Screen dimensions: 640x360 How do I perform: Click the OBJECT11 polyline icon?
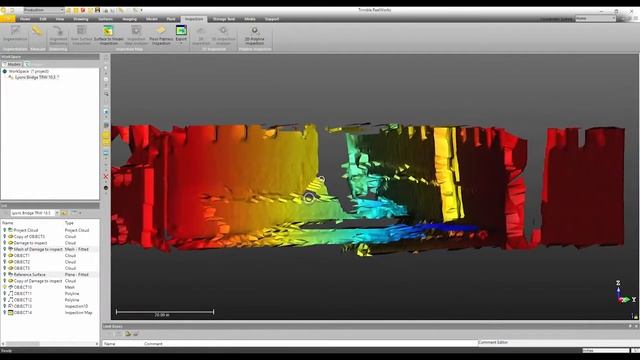coord(11,293)
